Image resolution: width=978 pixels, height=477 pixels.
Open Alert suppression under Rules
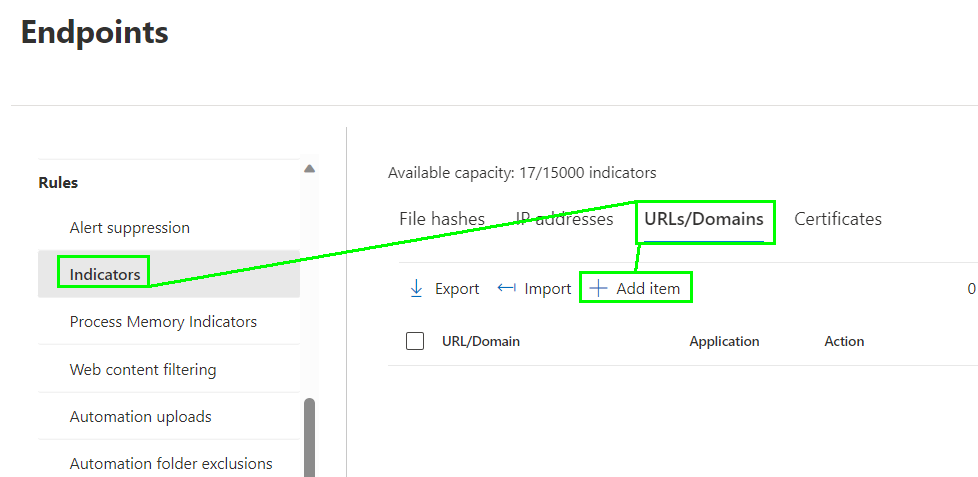click(129, 228)
